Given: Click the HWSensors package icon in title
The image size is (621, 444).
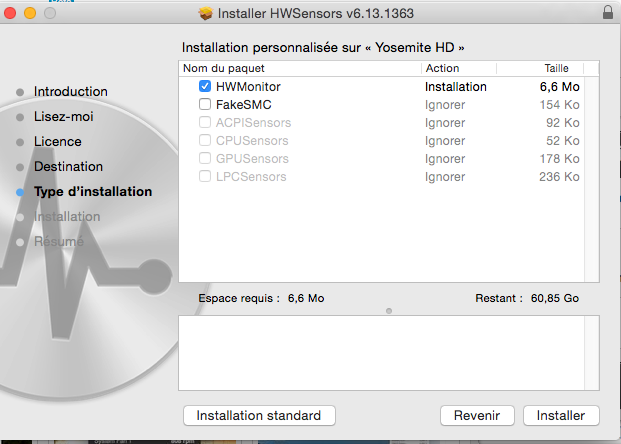Looking at the screenshot, I should (x=206, y=13).
